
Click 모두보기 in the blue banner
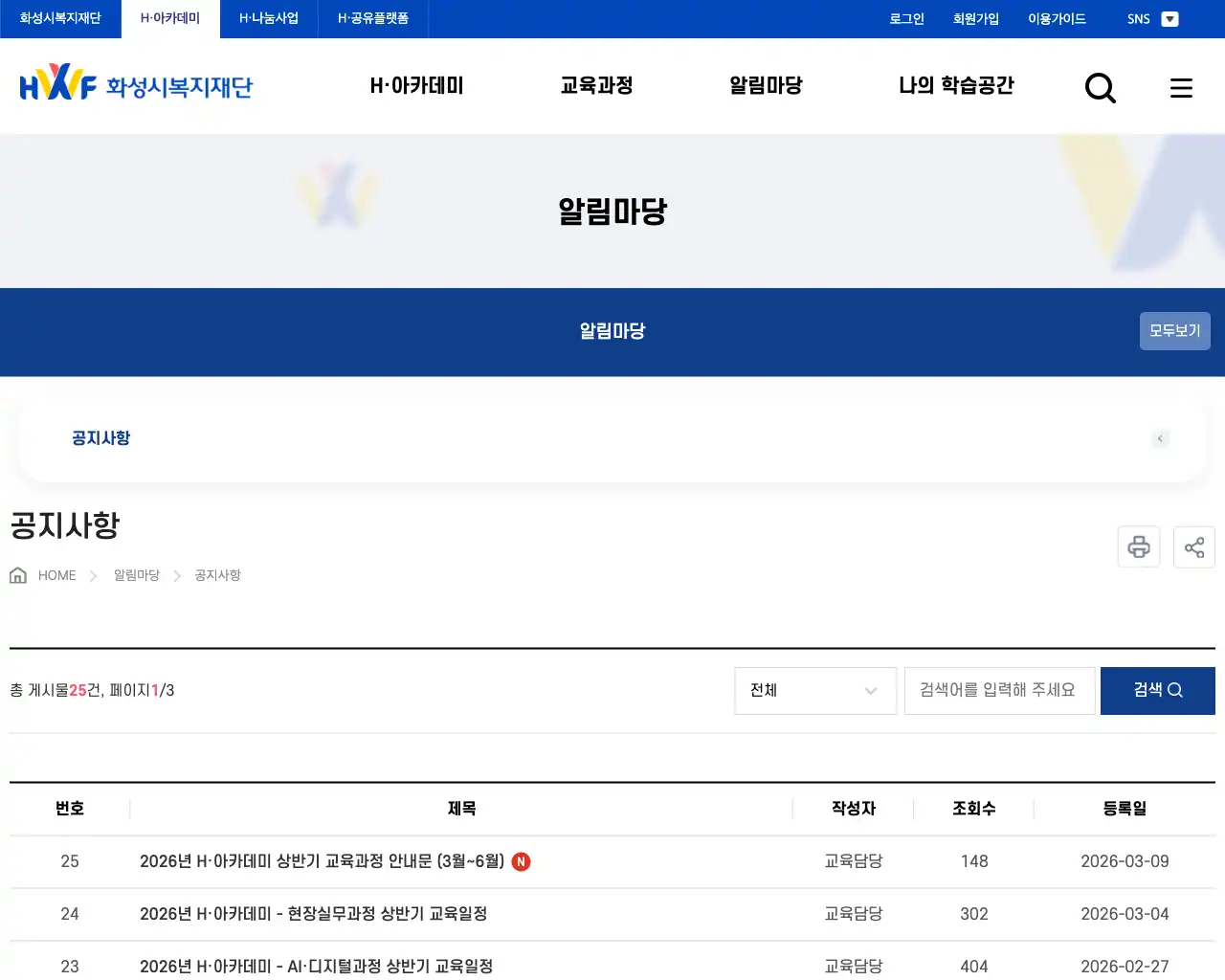click(1174, 330)
